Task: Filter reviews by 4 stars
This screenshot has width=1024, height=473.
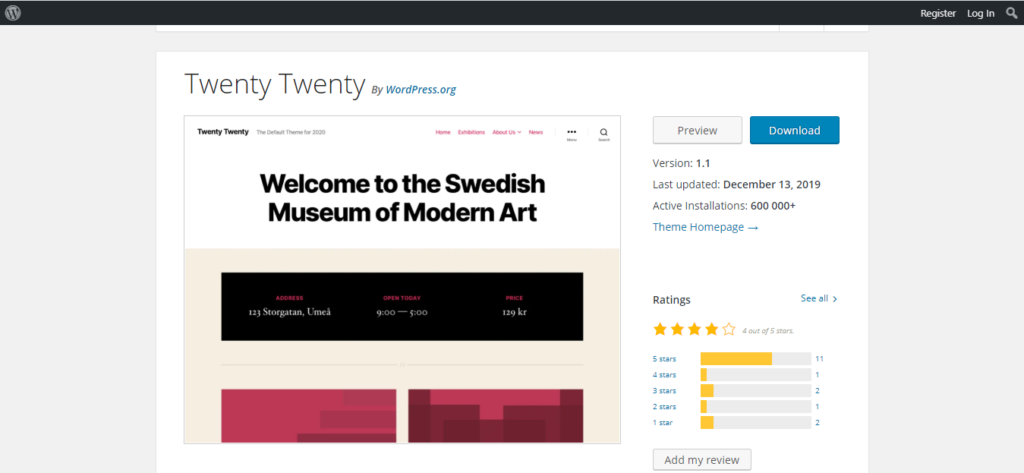Action: tap(664, 375)
